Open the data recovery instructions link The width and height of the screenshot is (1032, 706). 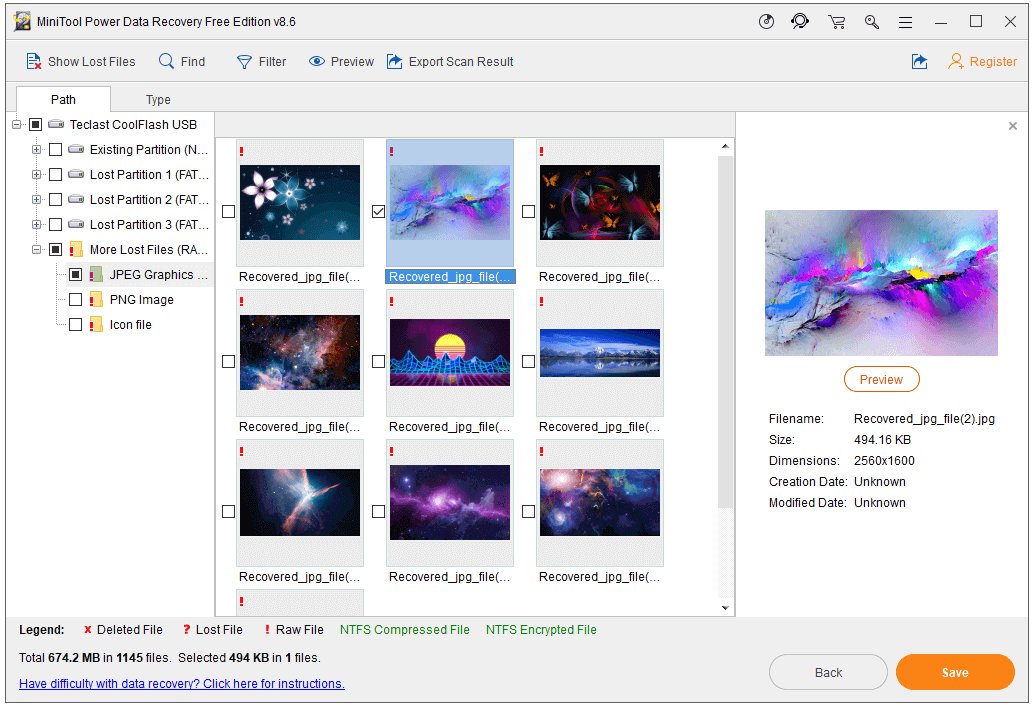(181, 683)
